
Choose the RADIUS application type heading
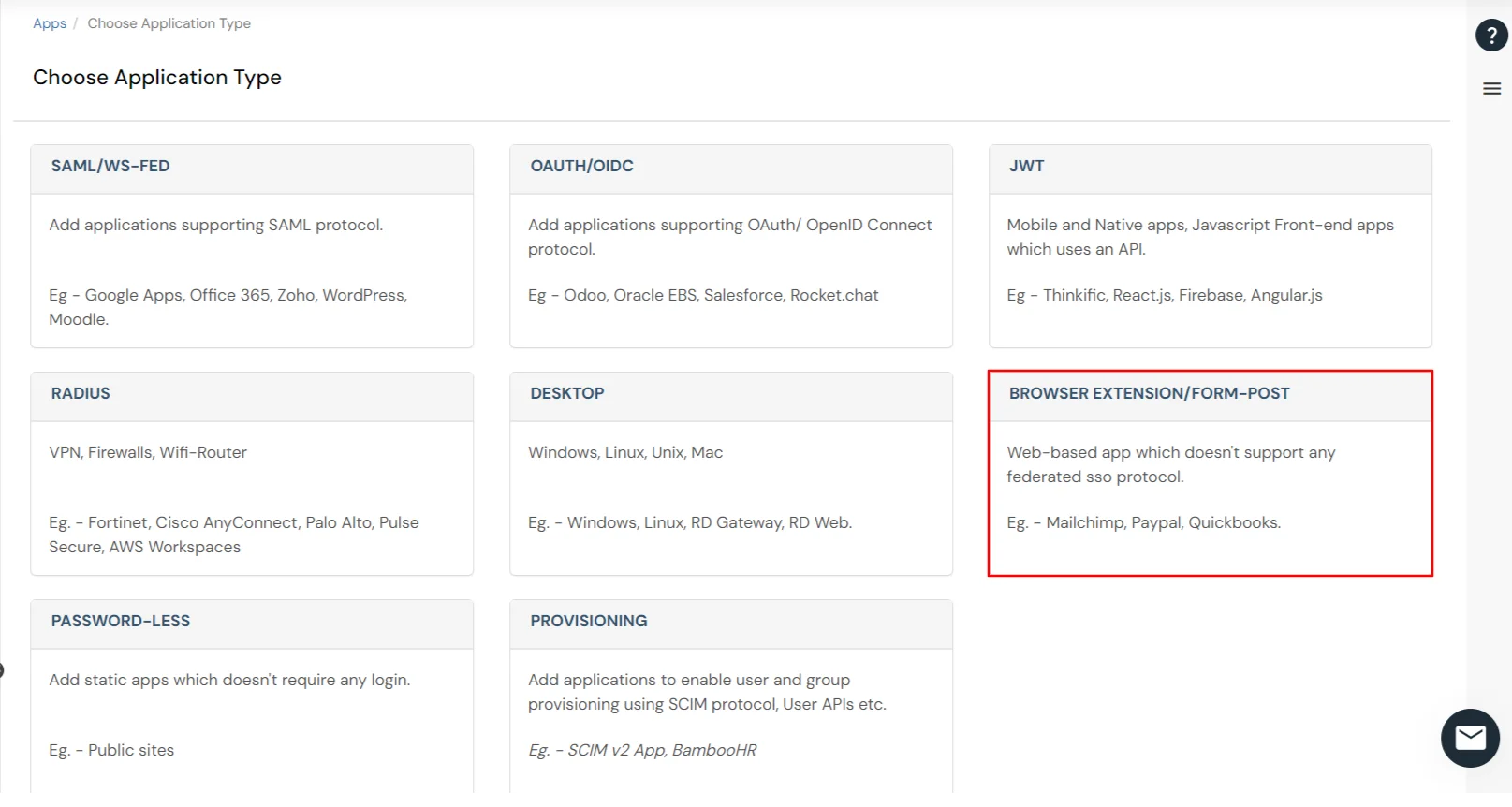pyautogui.click(x=81, y=393)
